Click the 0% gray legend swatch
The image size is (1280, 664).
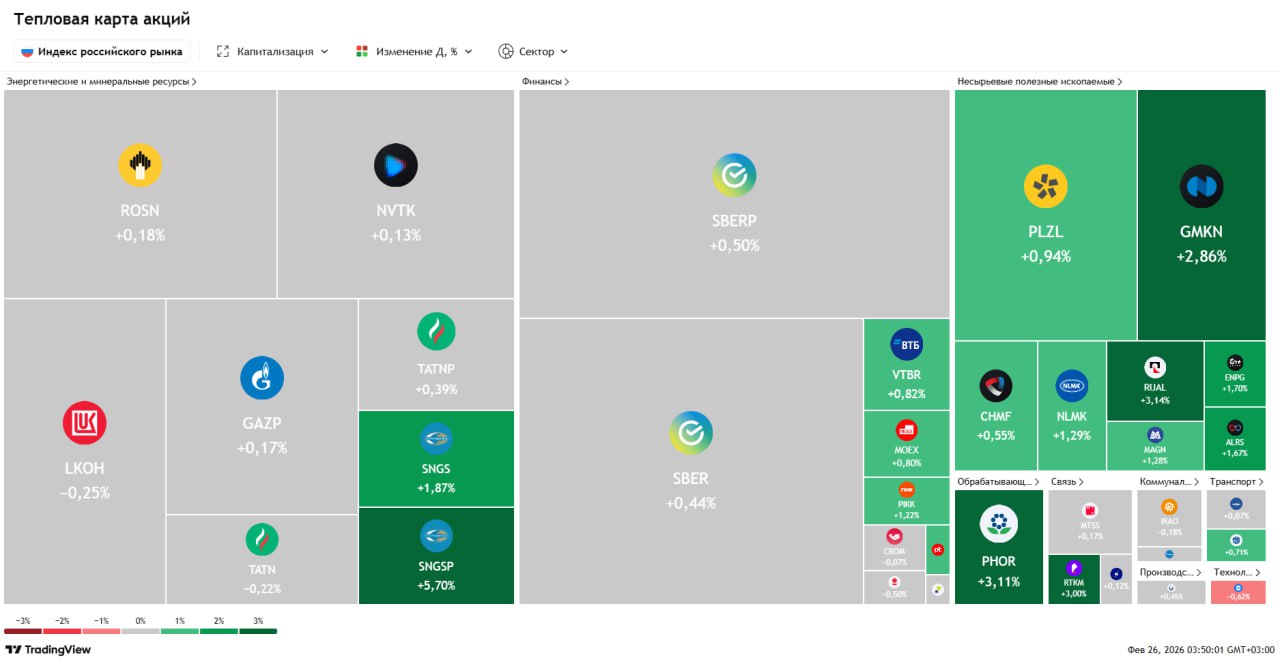click(140, 630)
